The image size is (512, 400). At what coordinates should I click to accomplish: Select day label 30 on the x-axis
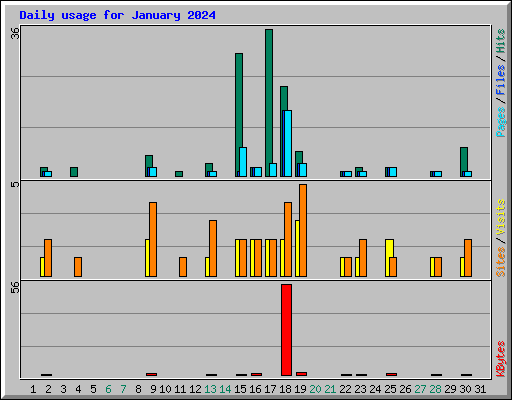tap(465, 389)
